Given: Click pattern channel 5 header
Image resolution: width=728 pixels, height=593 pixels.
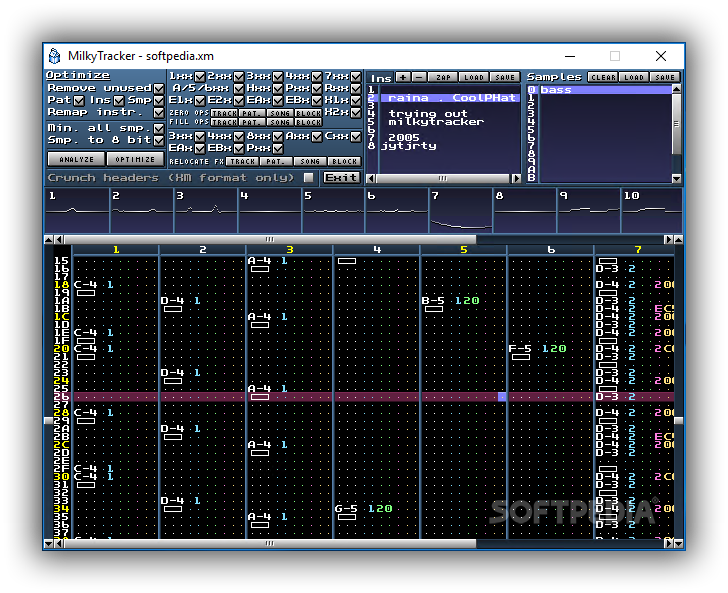Looking at the screenshot, I should pos(463,250).
